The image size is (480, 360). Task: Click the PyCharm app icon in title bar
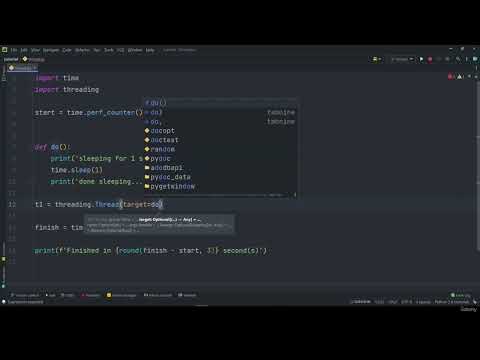[5, 50]
